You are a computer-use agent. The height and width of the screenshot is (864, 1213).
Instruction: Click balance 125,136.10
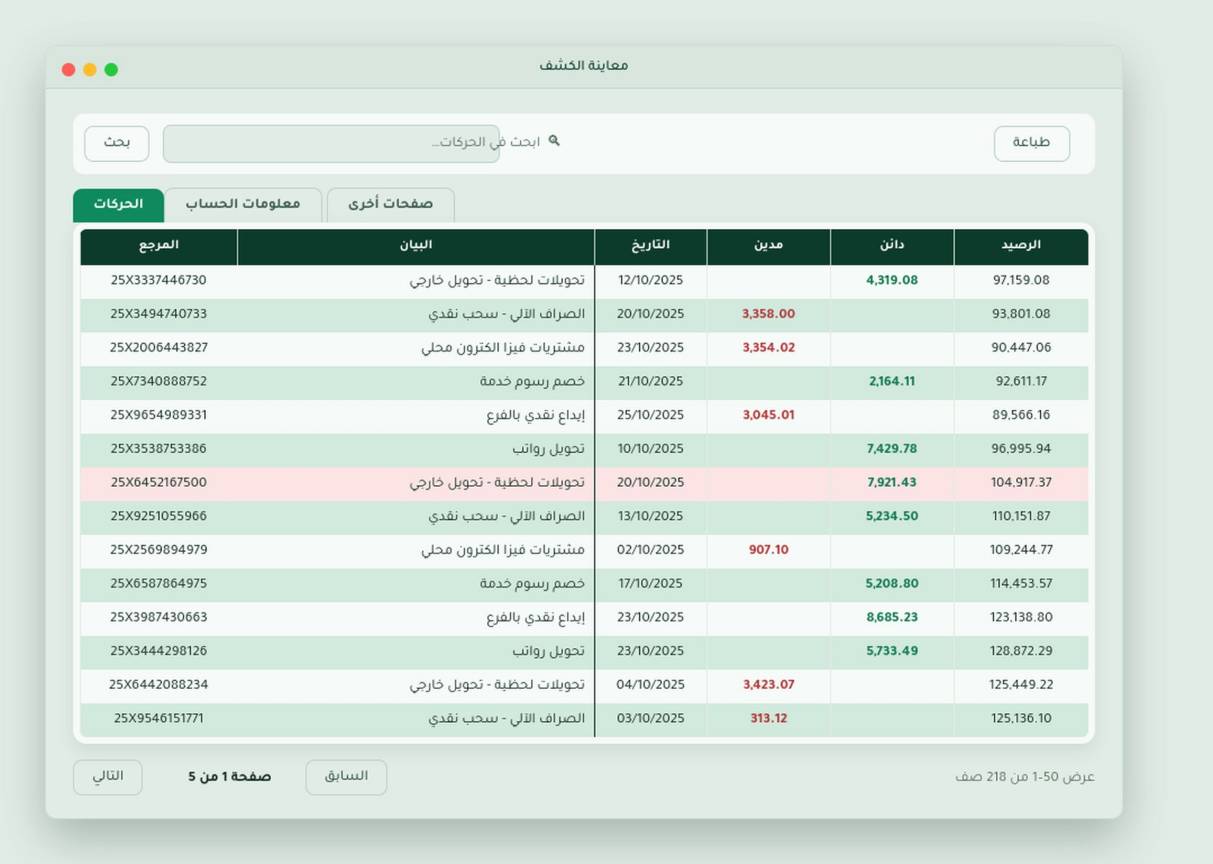(x=1021, y=719)
